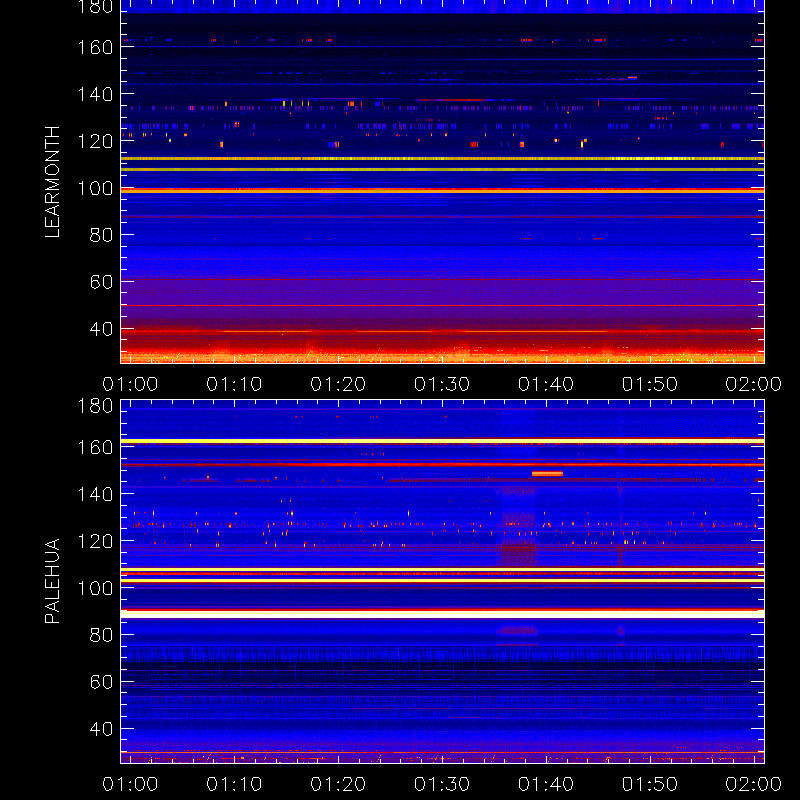Click the 01:40 time label under Palehua plot

pos(546,784)
